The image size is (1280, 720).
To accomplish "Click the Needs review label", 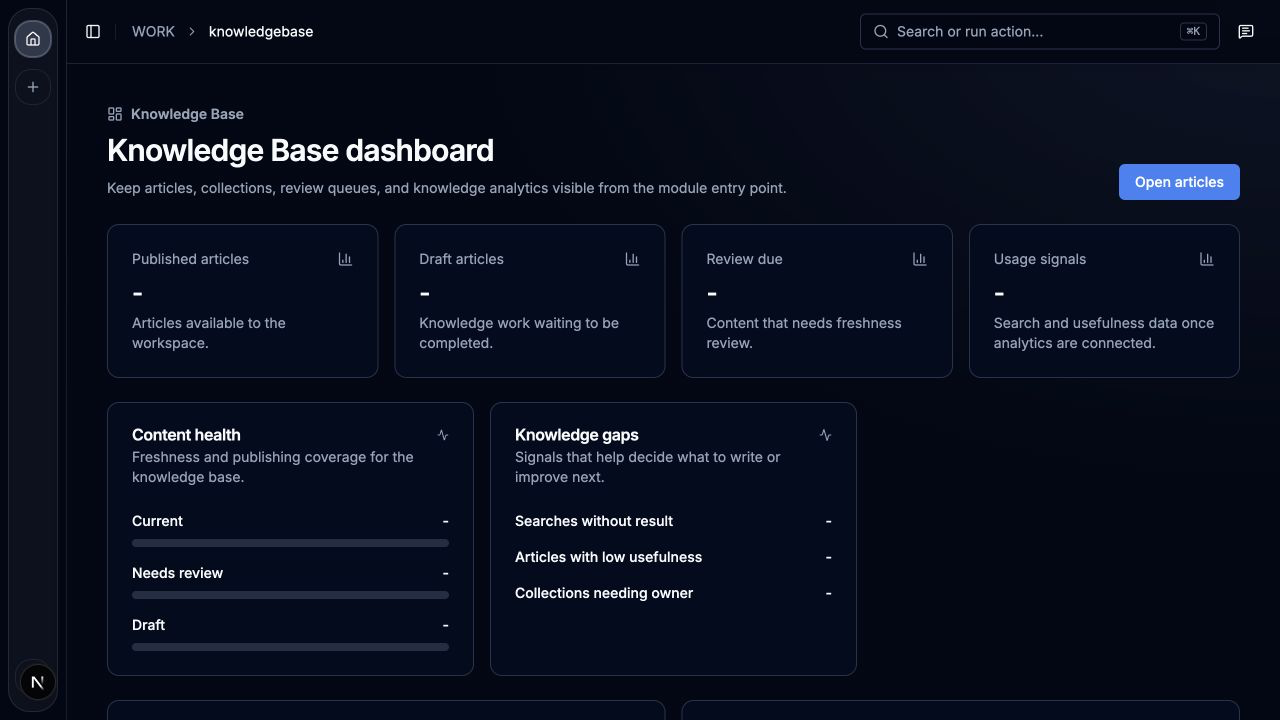I will click(x=177, y=573).
